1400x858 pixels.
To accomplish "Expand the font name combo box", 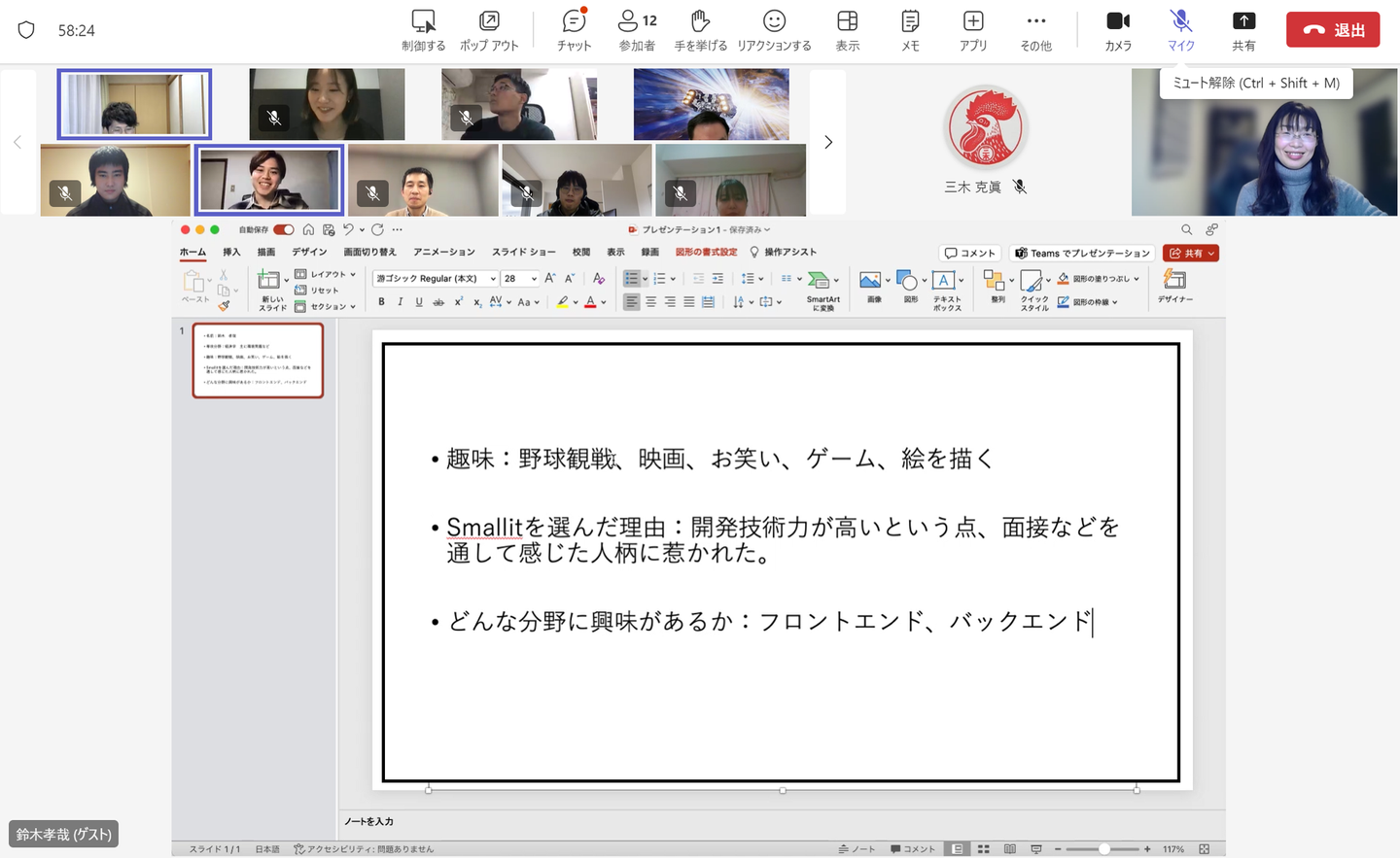I will pyautogui.click(x=493, y=279).
